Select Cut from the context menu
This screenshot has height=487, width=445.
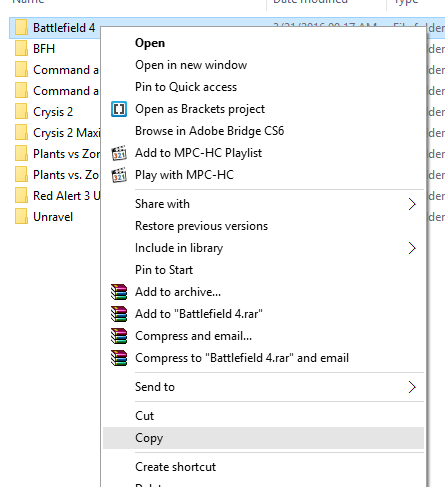[x=263, y=416]
